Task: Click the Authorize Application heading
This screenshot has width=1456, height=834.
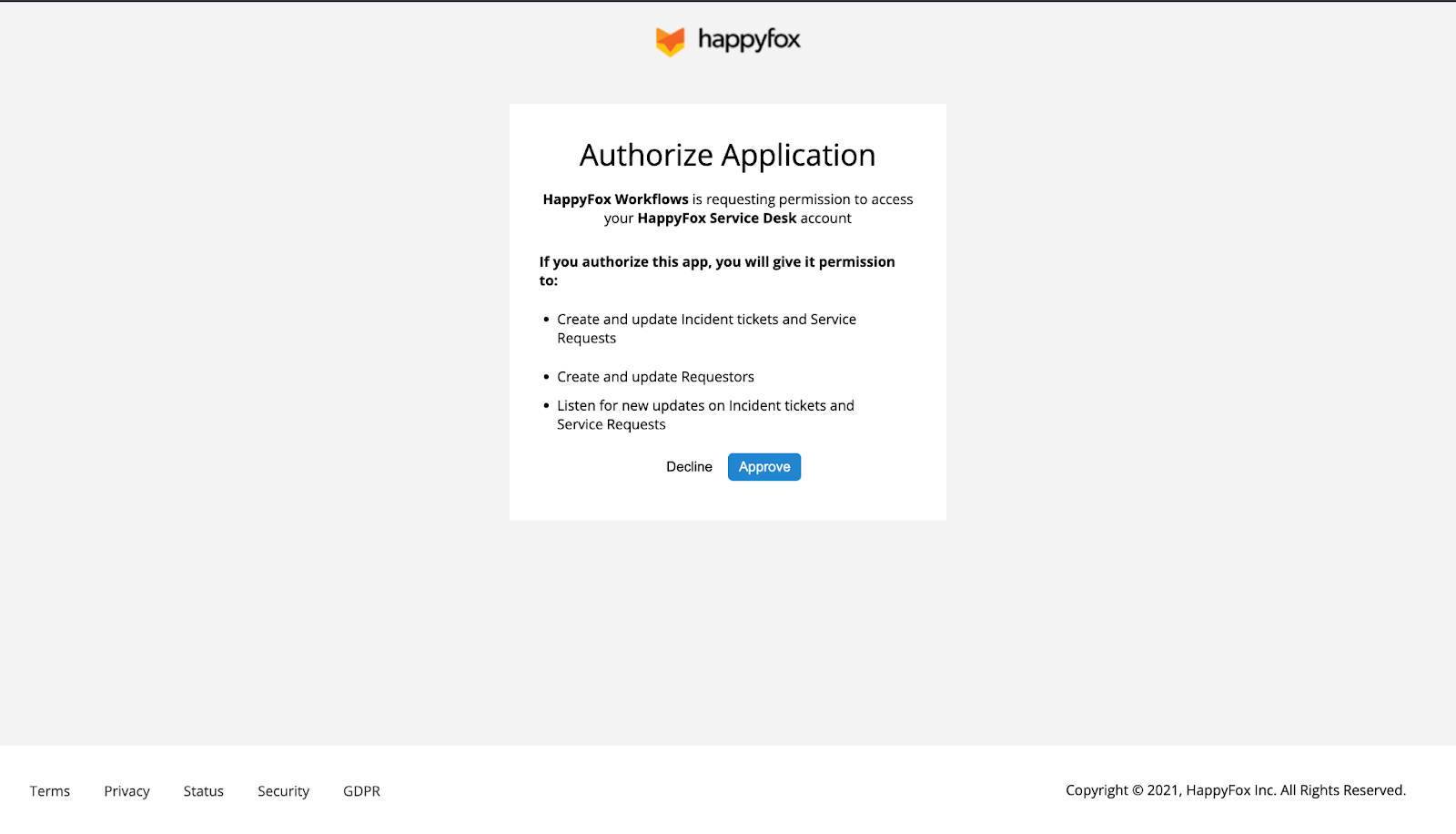Action: click(x=728, y=156)
